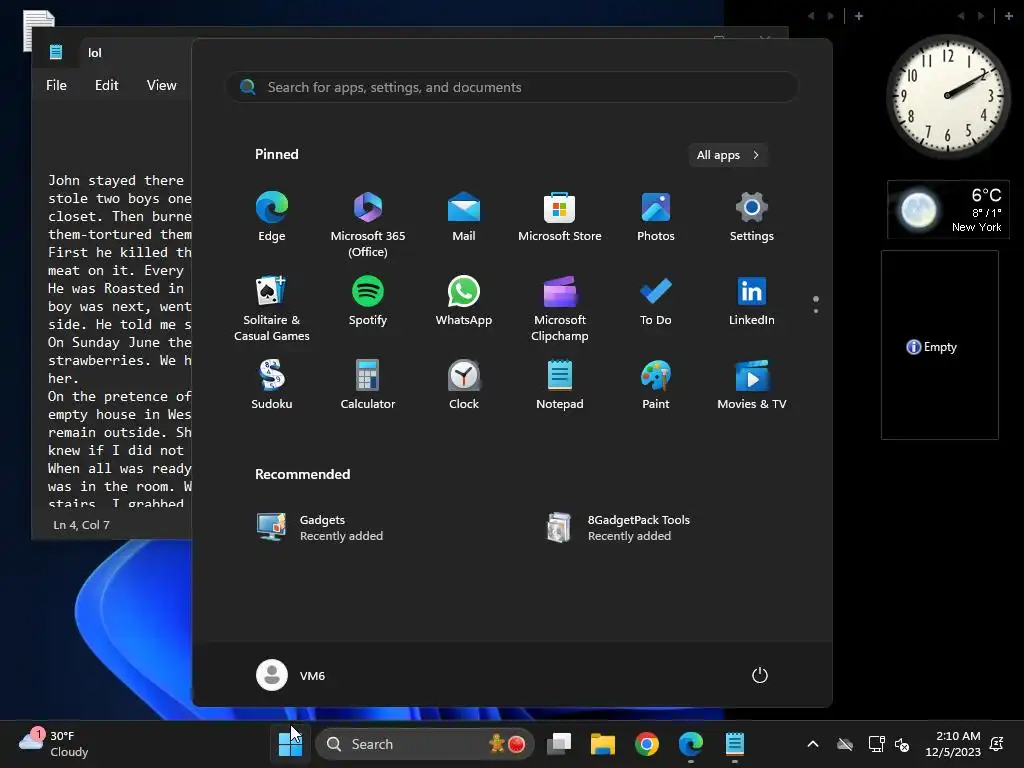Open the Mail app
The height and width of the screenshot is (768, 1024).
pos(464,217)
